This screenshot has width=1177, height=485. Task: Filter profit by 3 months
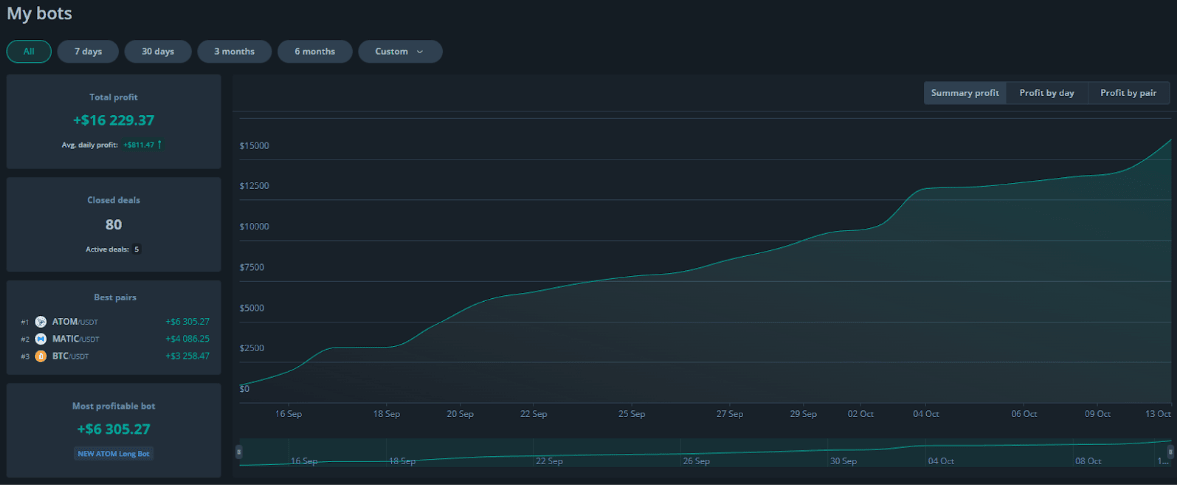[x=234, y=51]
